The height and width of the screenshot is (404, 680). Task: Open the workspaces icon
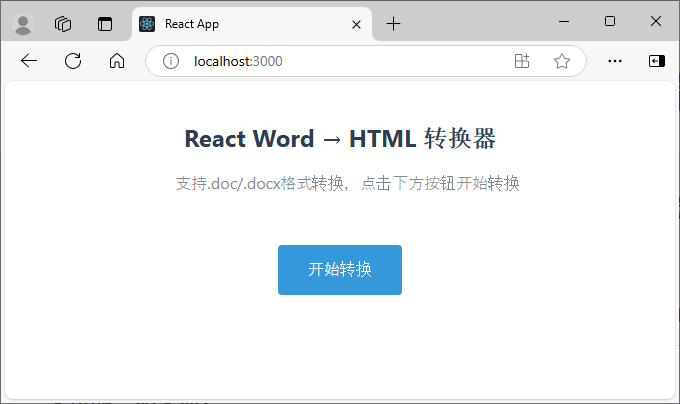[x=63, y=24]
